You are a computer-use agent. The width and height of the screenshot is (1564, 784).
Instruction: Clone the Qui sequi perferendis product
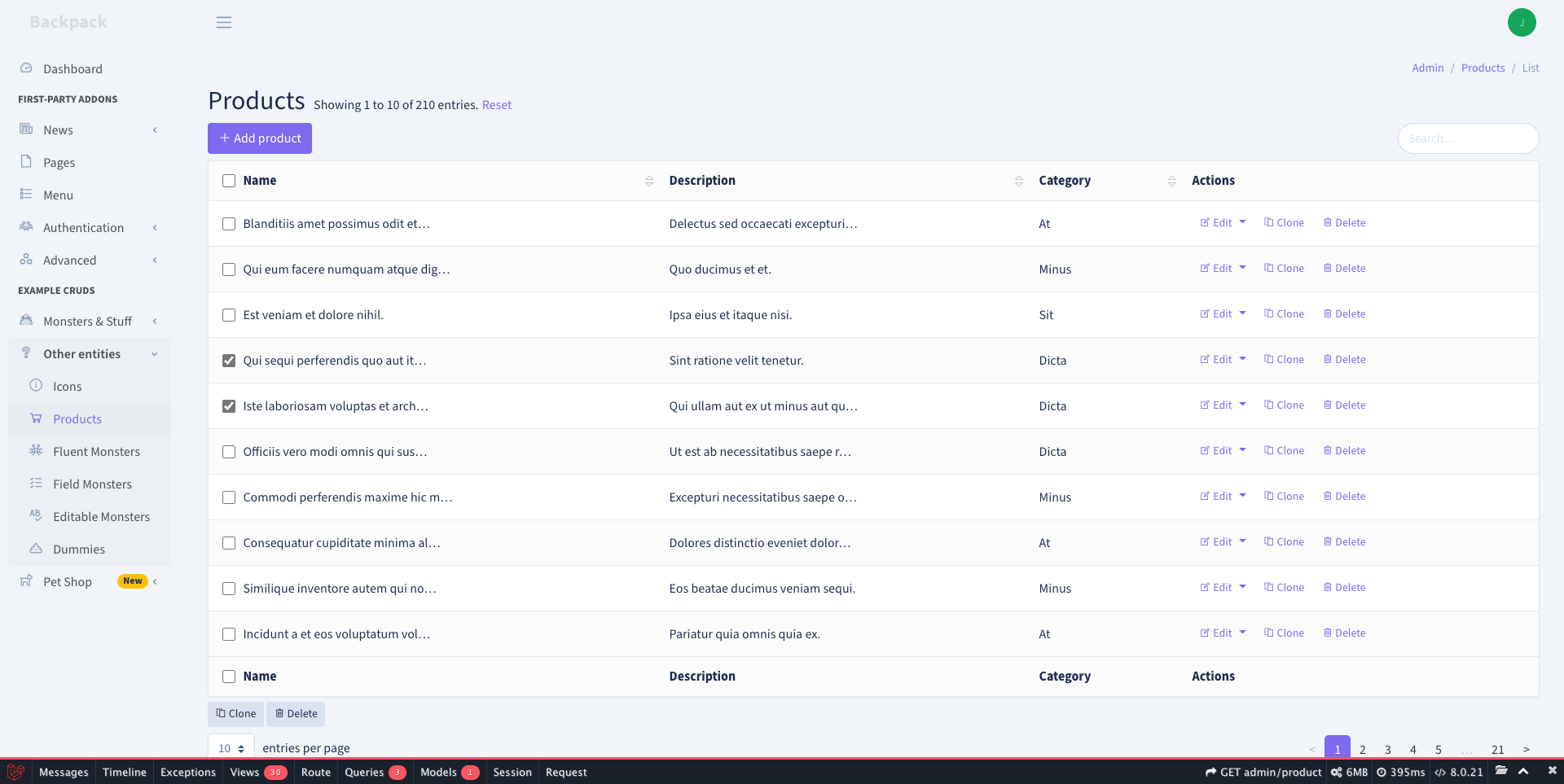point(1284,359)
